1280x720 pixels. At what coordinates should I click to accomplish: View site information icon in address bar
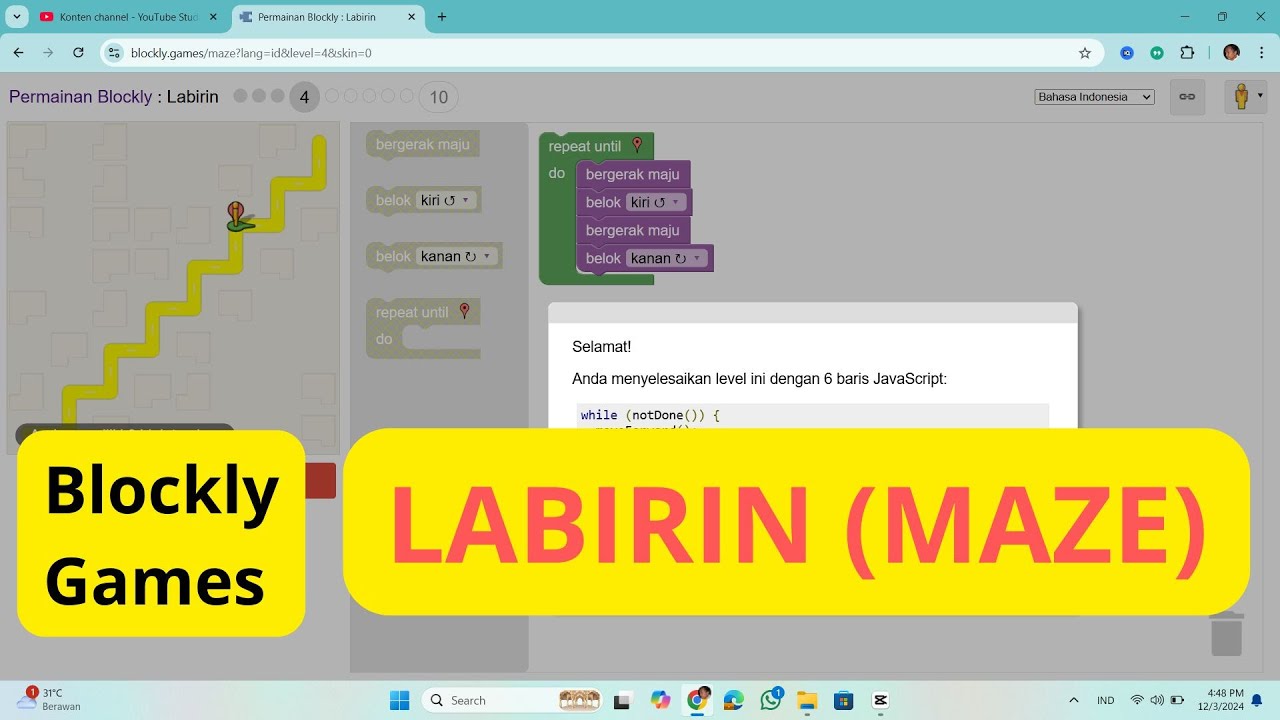[114, 53]
